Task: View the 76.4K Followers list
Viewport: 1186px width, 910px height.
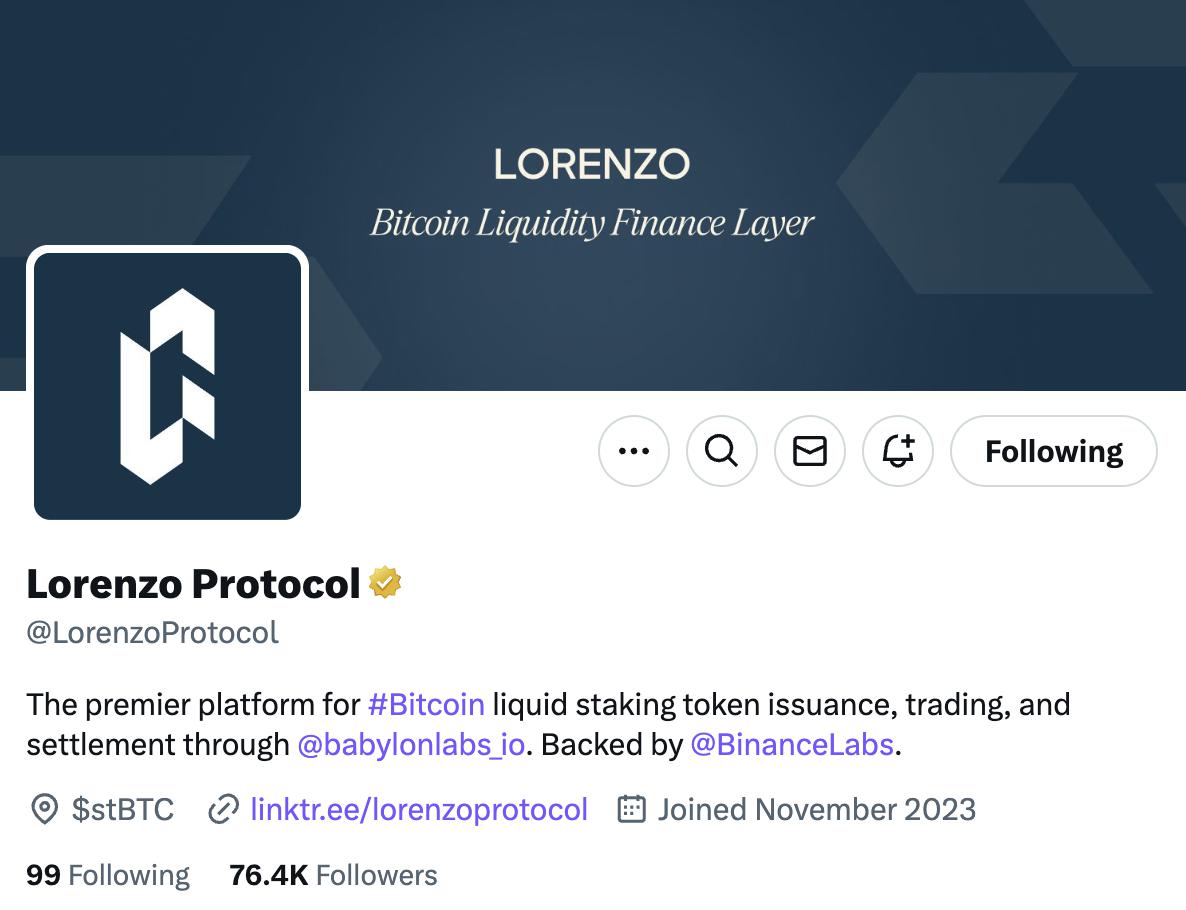Action: (x=334, y=875)
